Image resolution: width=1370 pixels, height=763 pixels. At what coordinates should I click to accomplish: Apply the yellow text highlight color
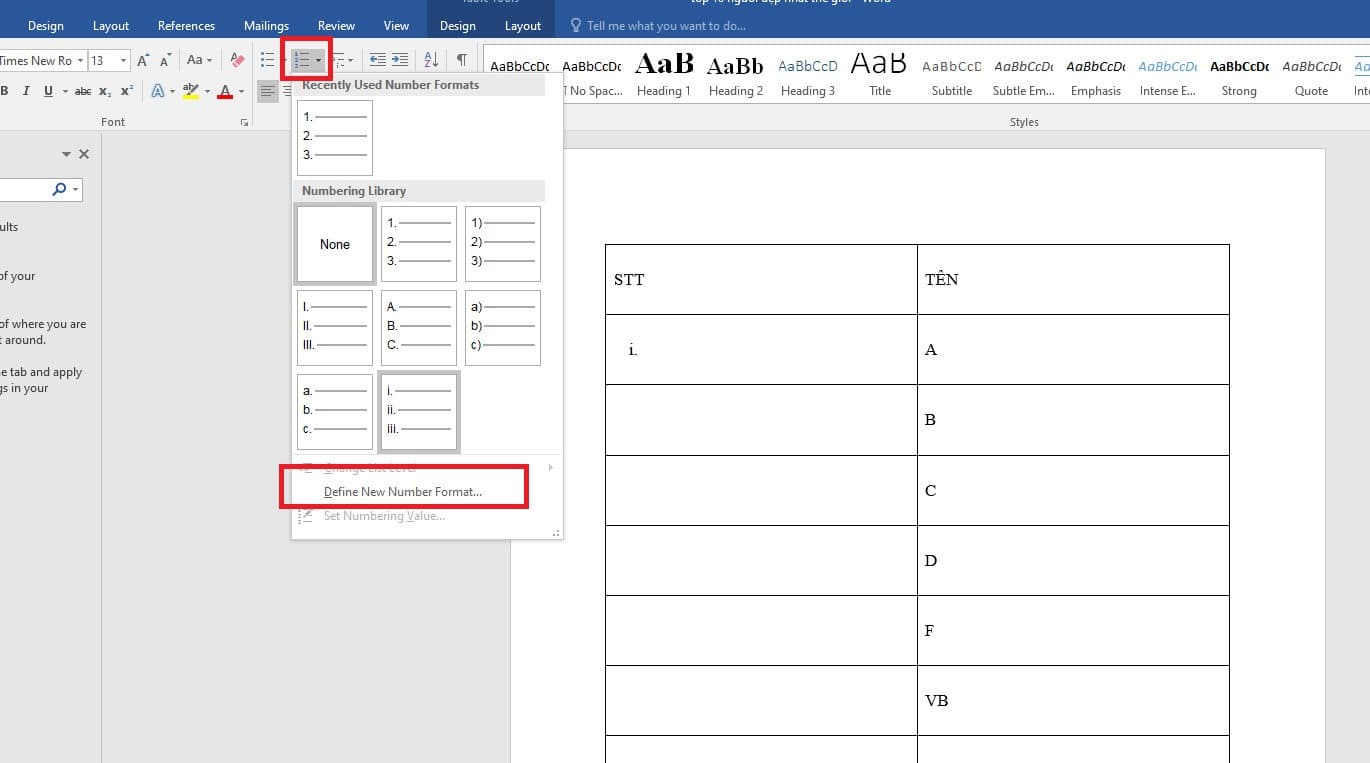(x=190, y=91)
